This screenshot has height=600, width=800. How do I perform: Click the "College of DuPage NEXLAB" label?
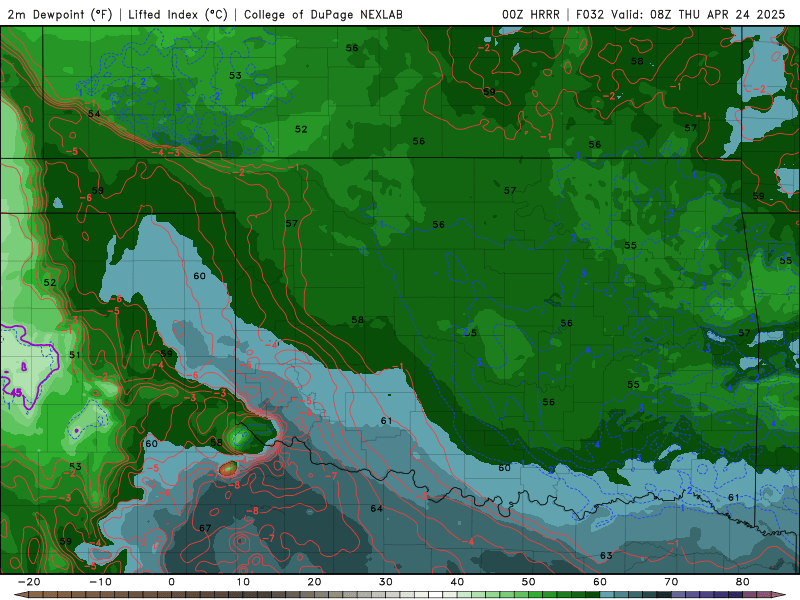point(323,15)
